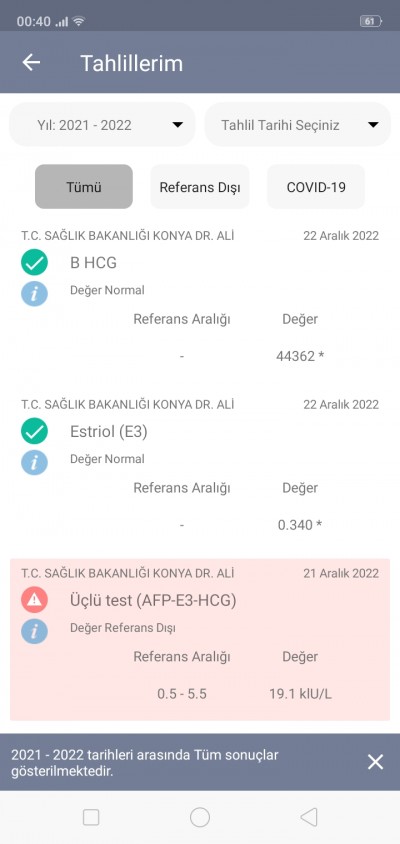Tap arrow on the year selector
The height and width of the screenshot is (844, 400).
[177, 125]
